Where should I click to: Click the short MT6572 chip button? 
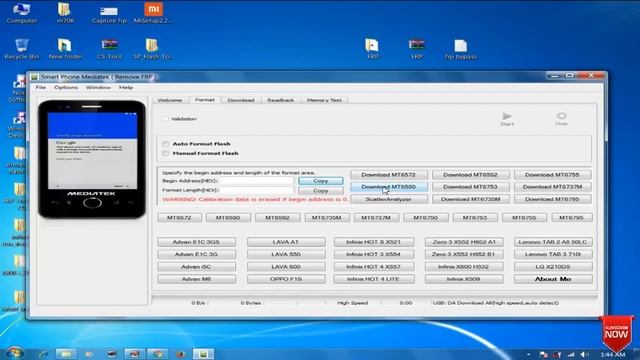click(x=179, y=218)
